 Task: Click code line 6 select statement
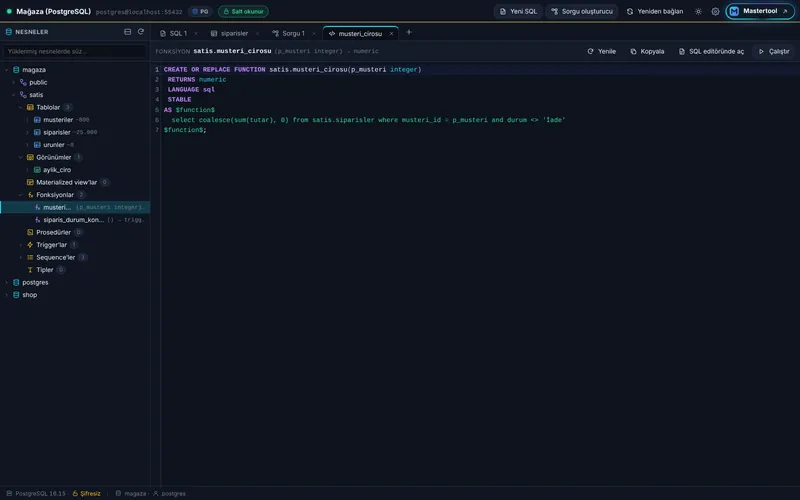[368, 120]
